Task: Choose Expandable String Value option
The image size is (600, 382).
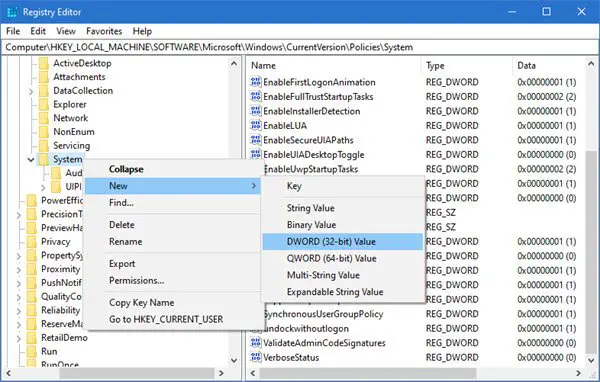Action: [343, 292]
